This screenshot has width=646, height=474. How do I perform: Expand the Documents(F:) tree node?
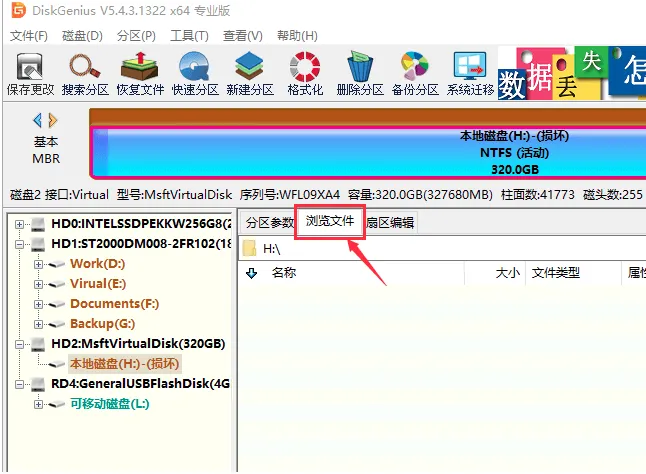38,304
